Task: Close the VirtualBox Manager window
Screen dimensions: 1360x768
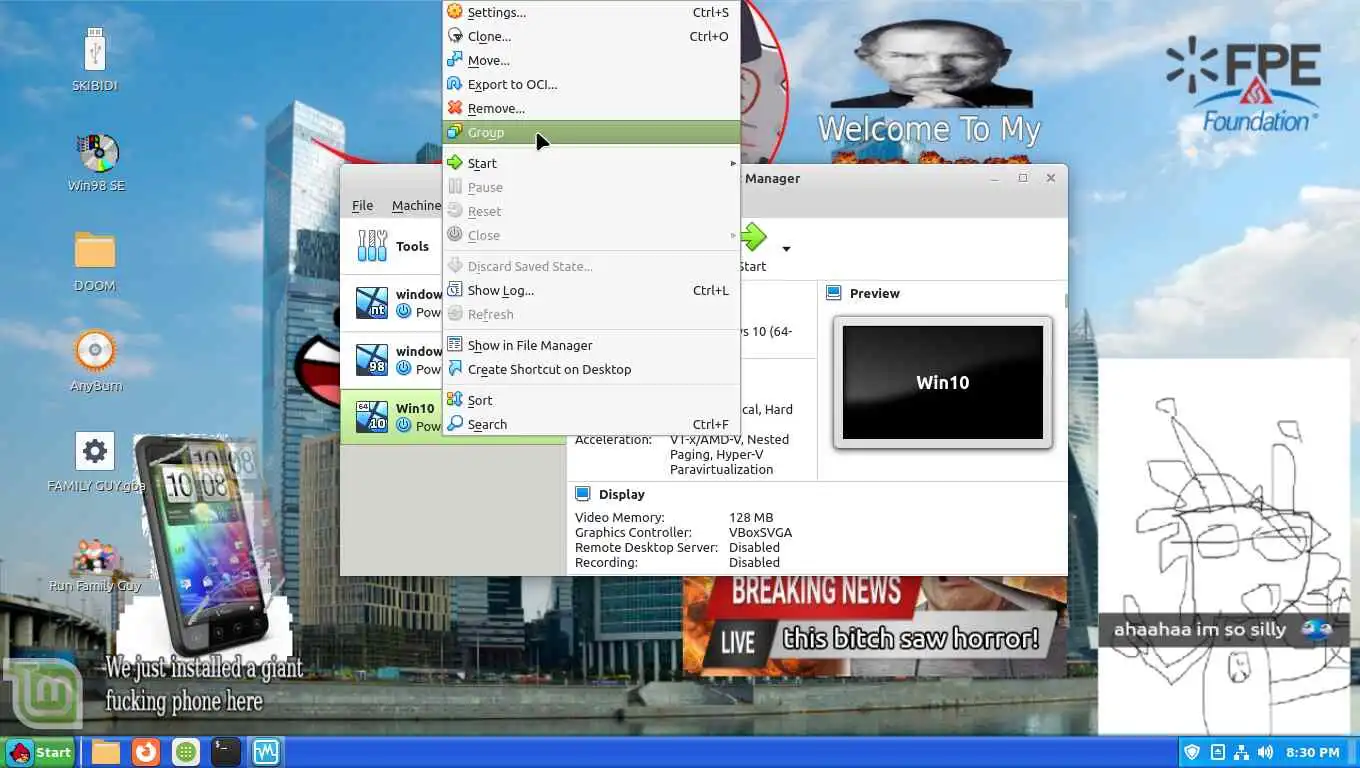Action: [x=1051, y=178]
